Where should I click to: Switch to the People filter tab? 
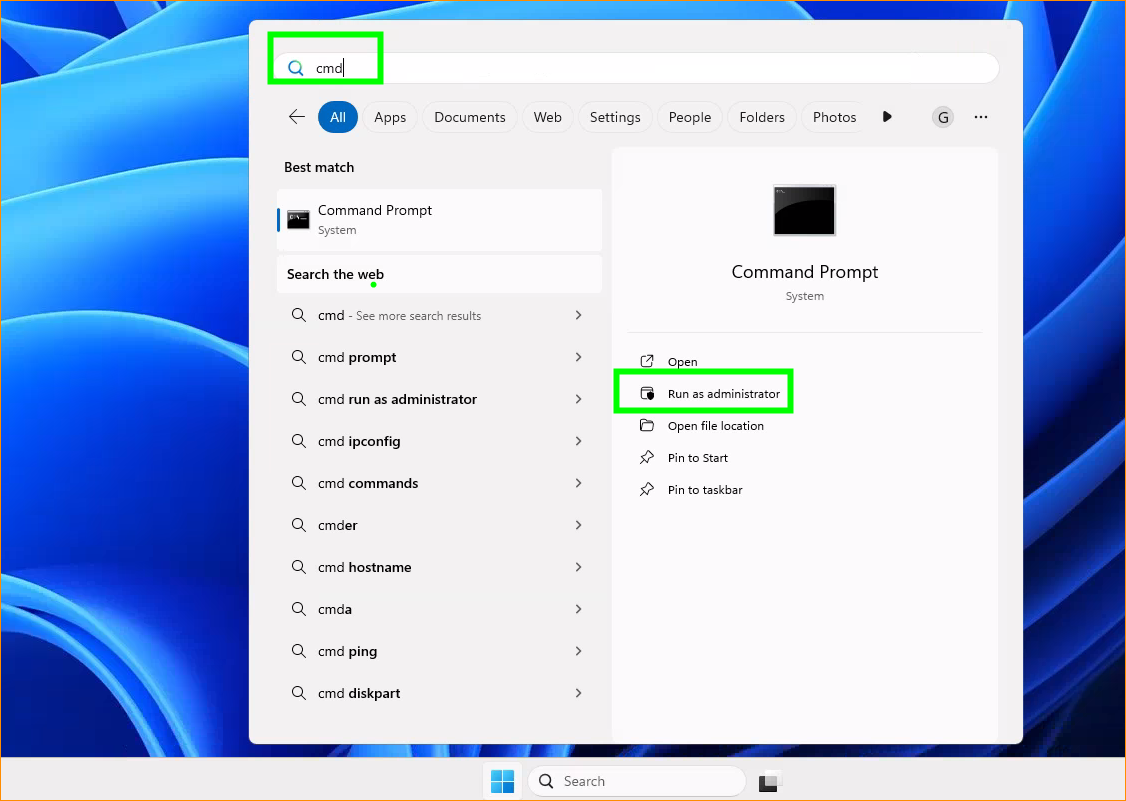click(x=689, y=117)
